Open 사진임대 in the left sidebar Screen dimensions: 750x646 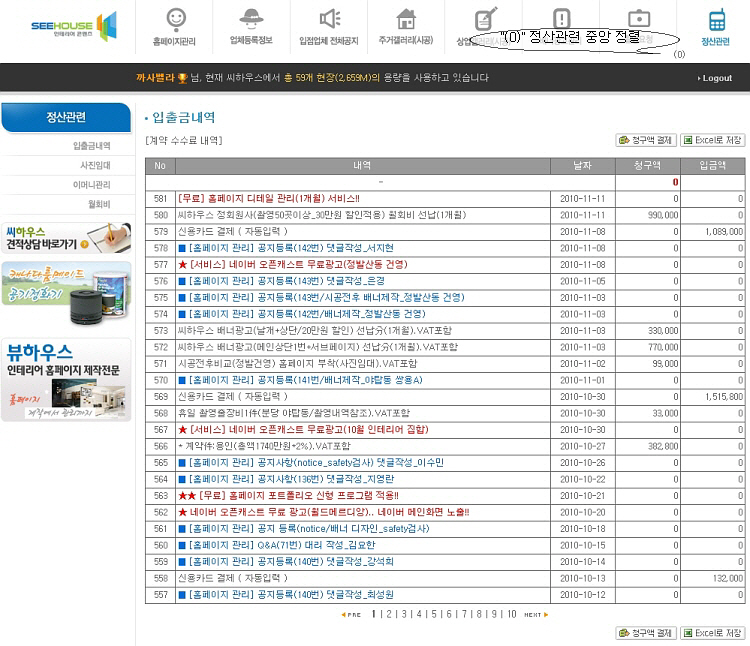pos(95,165)
